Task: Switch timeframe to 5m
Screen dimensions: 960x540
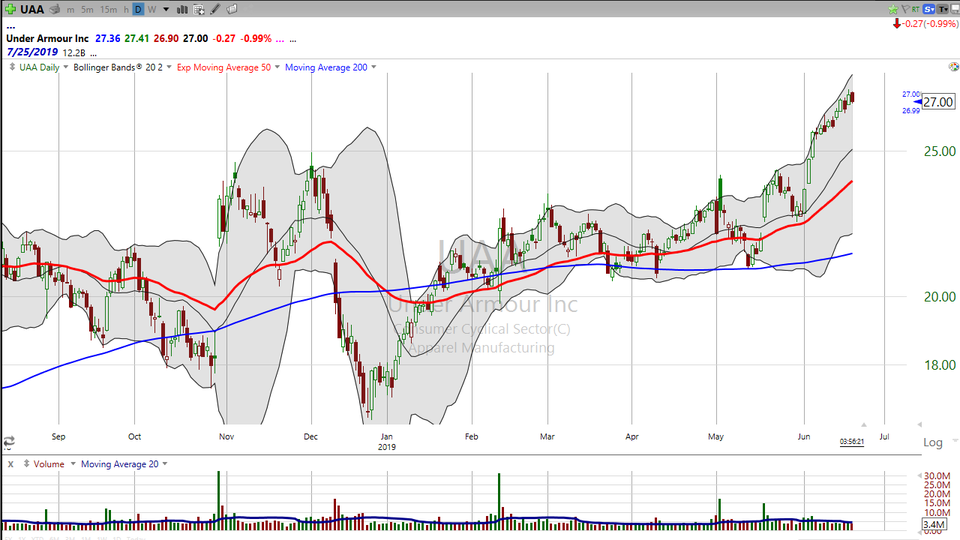Action: click(x=87, y=9)
